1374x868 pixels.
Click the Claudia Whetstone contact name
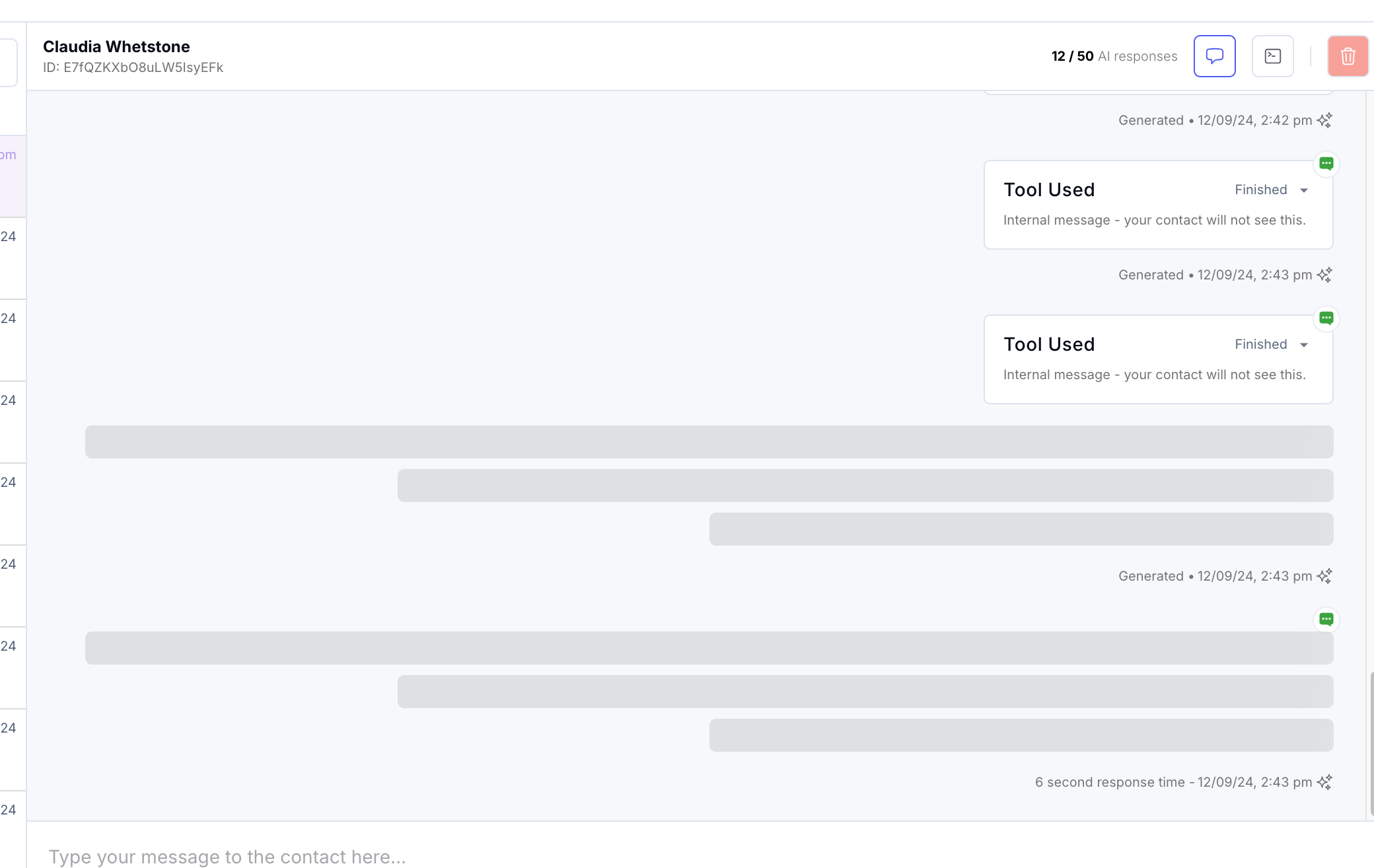tap(116, 46)
